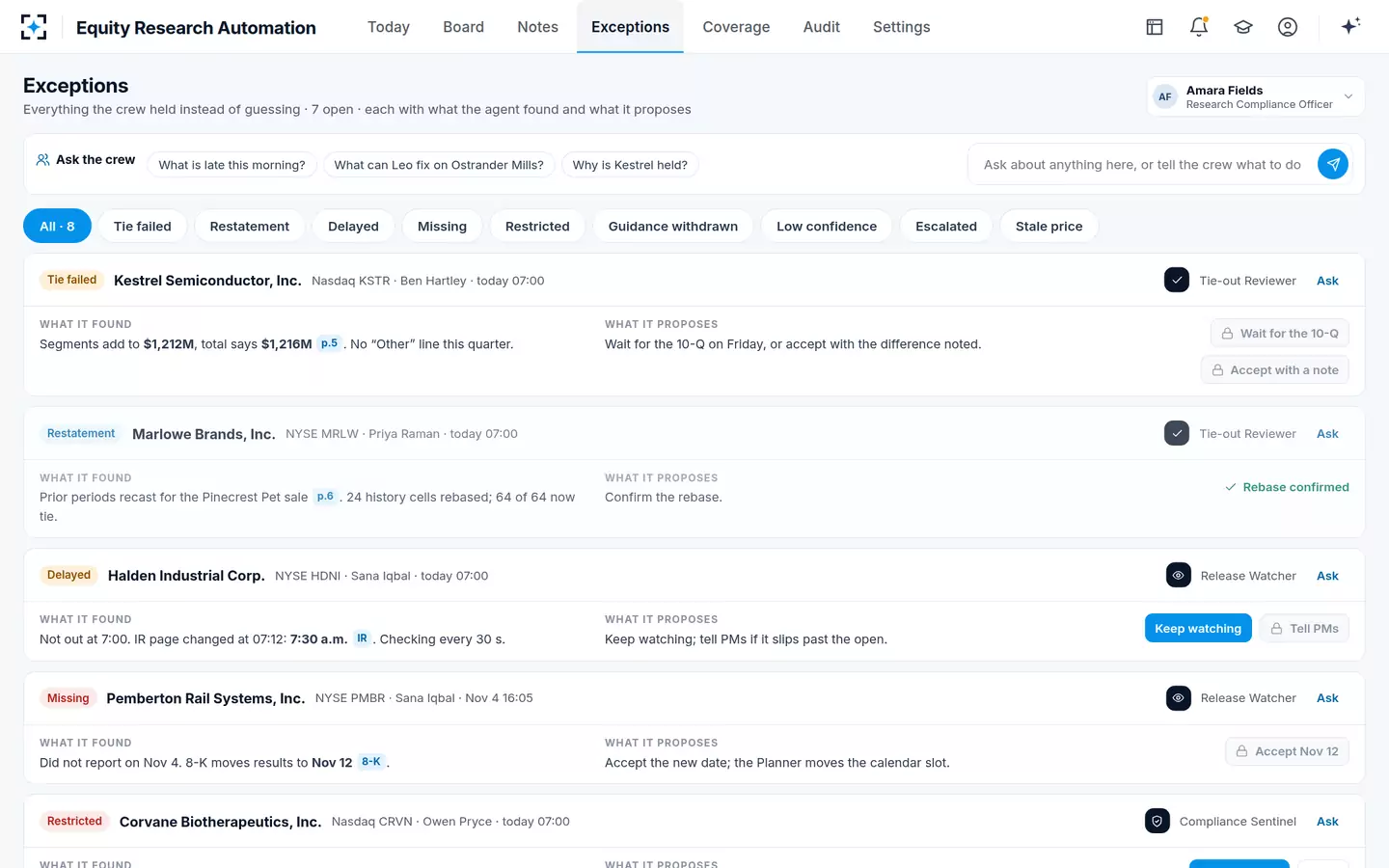Click the Pemberton Rail Systems, Inc. title
Screen dimensions: 1389x868
click(205, 698)
